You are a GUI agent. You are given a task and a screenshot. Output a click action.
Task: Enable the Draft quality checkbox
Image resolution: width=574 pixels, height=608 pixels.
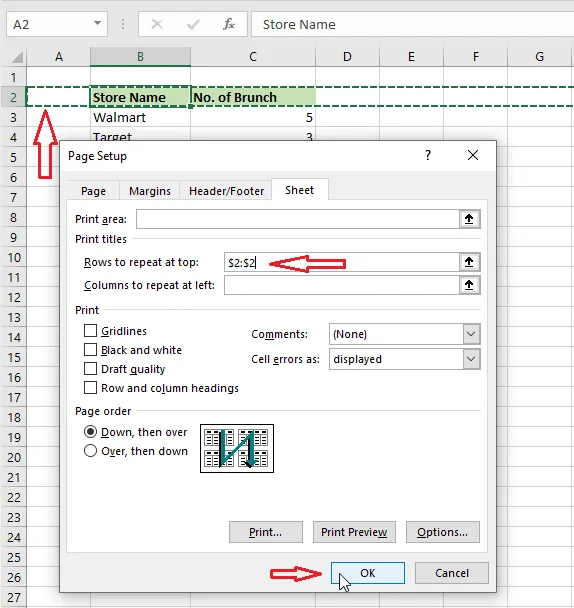[90, 369]
